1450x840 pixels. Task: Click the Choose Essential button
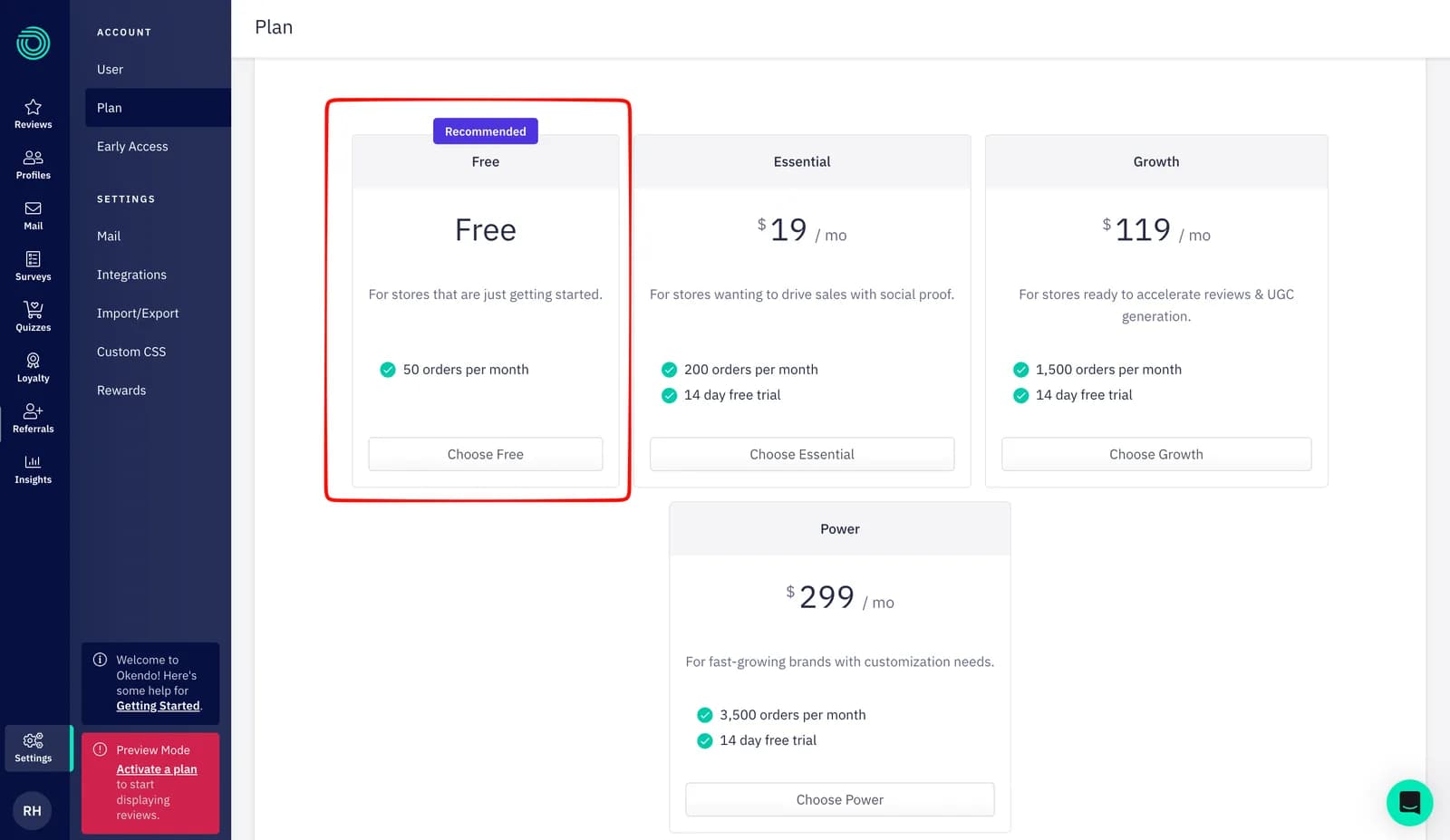click(x=802, y=454)
